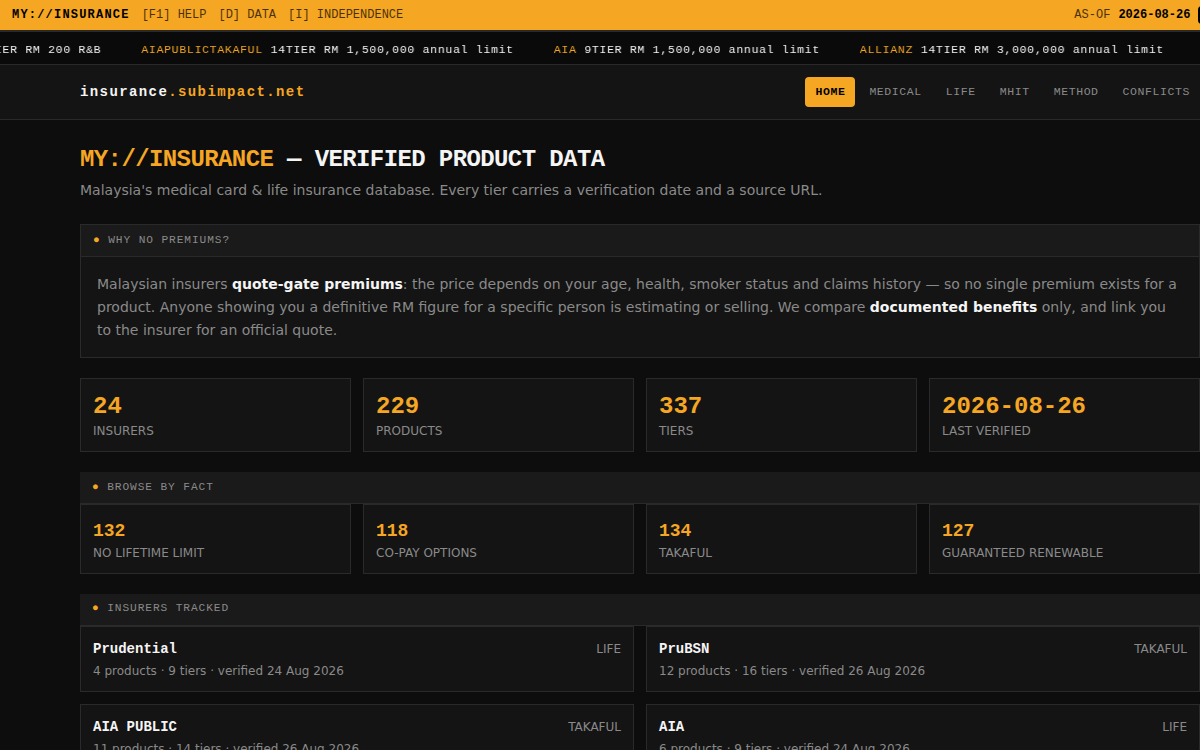Click the 229 PRODUCTS stat card
The image size is (1200, 750).
[x=498, y=415]
